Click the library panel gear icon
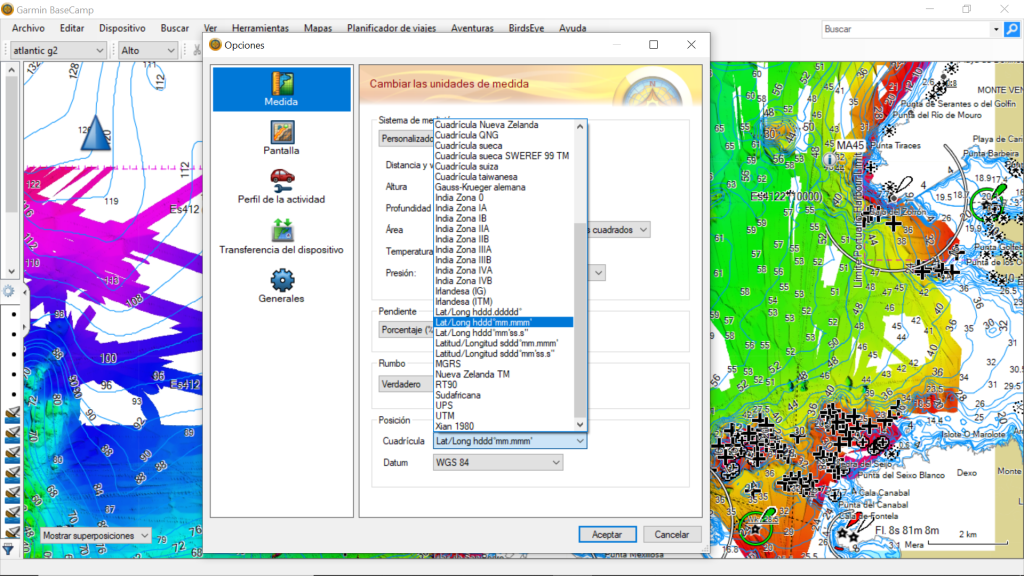 [x=8, y=291]
